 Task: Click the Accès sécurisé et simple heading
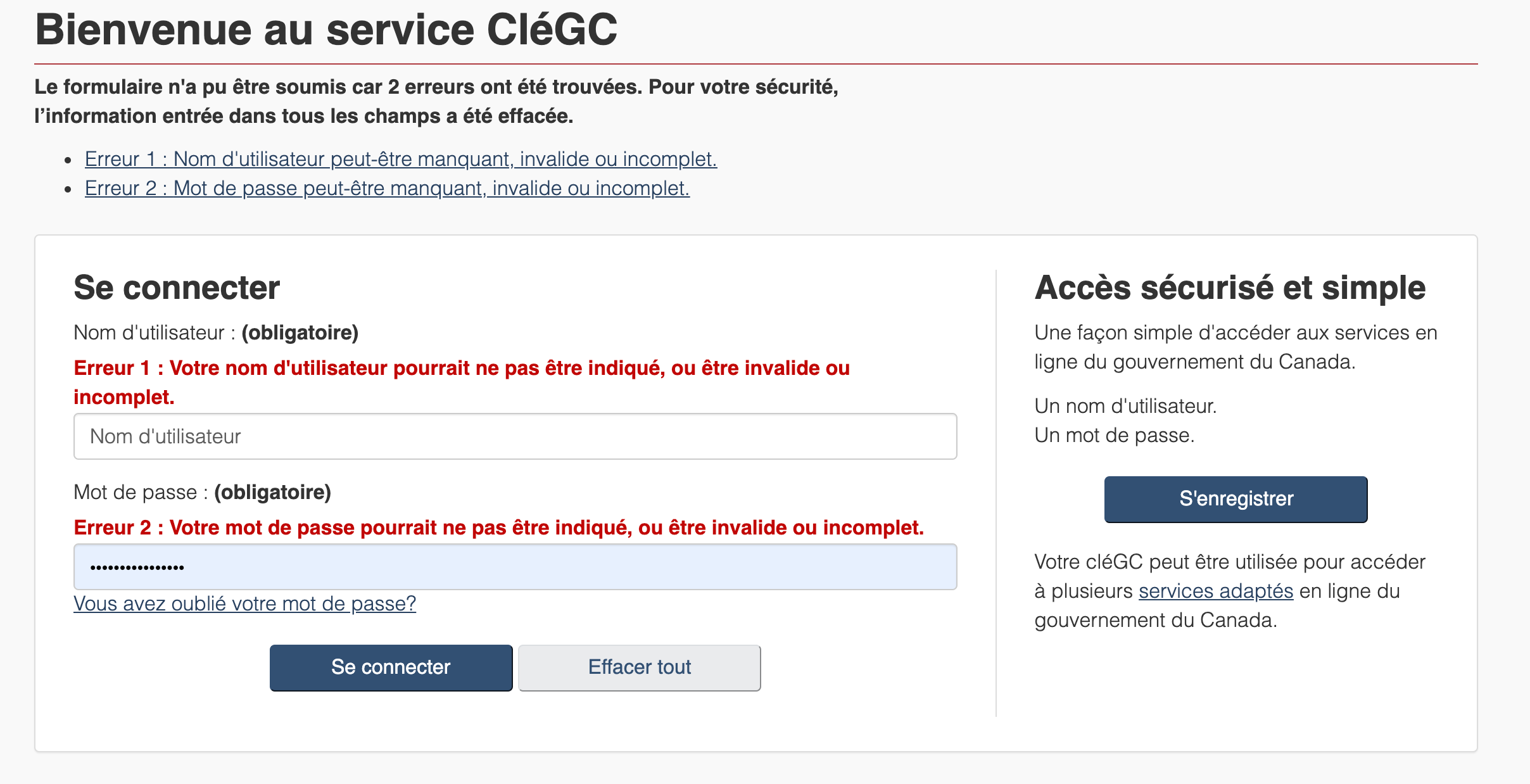tap(1229, 288)
